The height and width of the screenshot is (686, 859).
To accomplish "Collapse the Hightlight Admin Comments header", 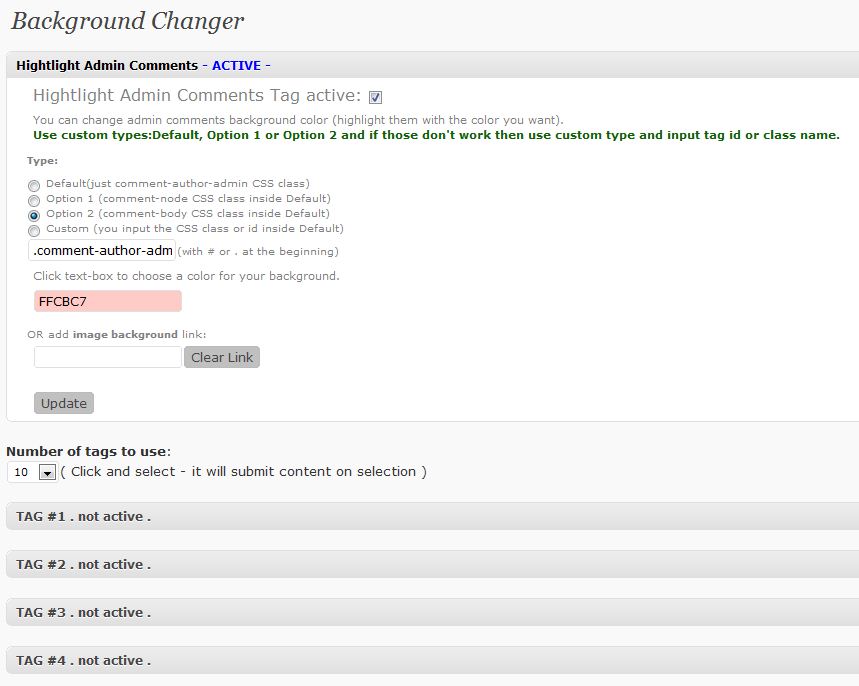I will tap(107, 66).
